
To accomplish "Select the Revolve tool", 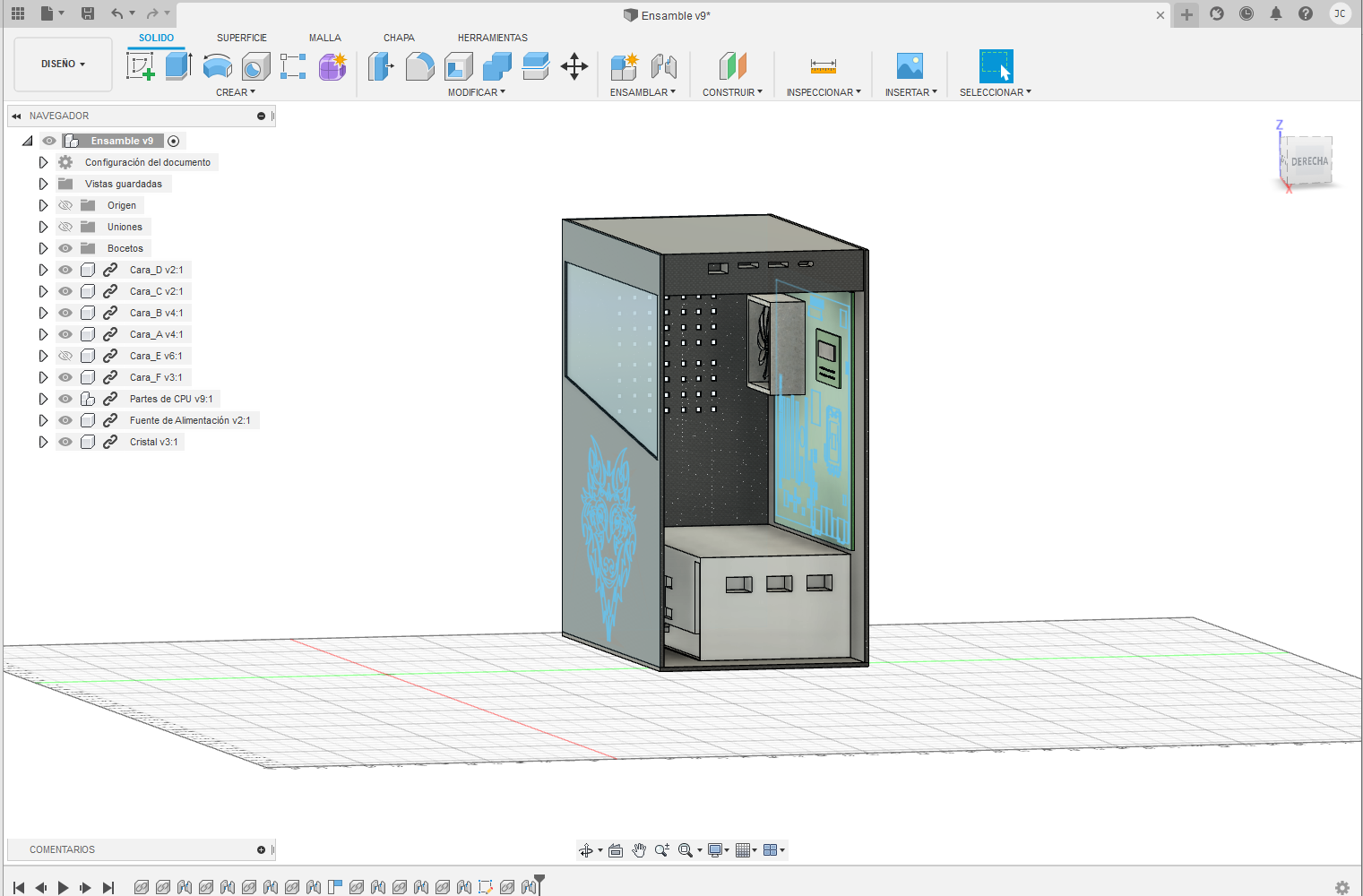I will [x=217, y=66].
